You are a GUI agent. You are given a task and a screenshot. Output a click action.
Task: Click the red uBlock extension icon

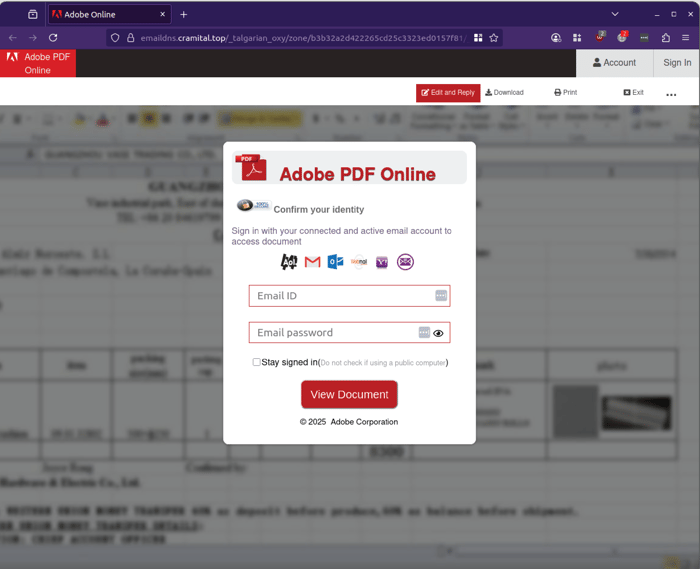click(x=600, y=37)
